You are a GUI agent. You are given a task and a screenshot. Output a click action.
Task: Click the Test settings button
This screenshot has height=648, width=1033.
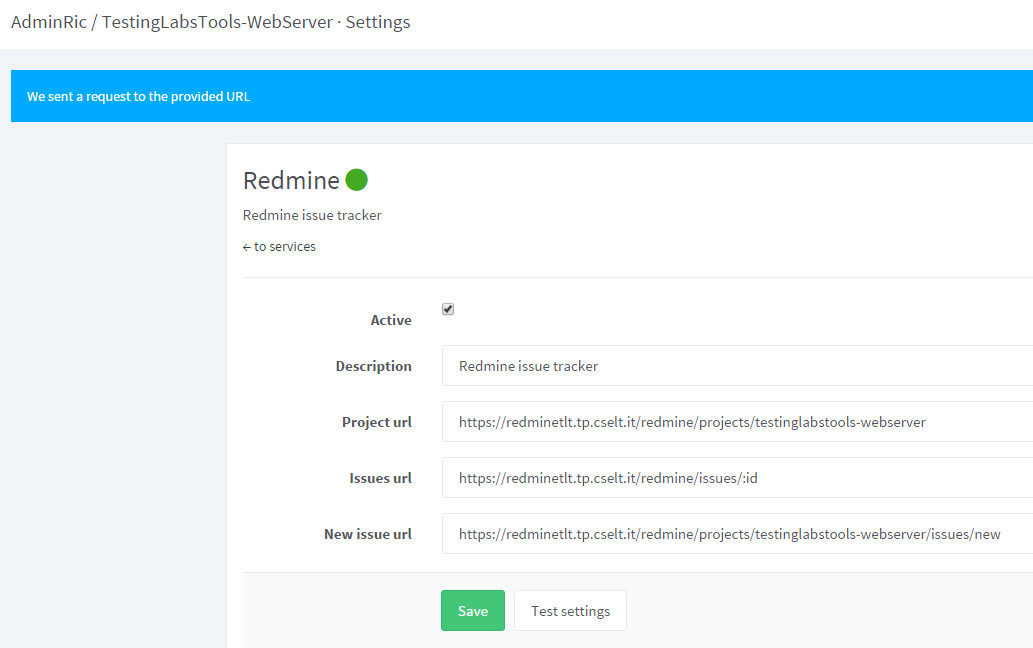point(570,610)
